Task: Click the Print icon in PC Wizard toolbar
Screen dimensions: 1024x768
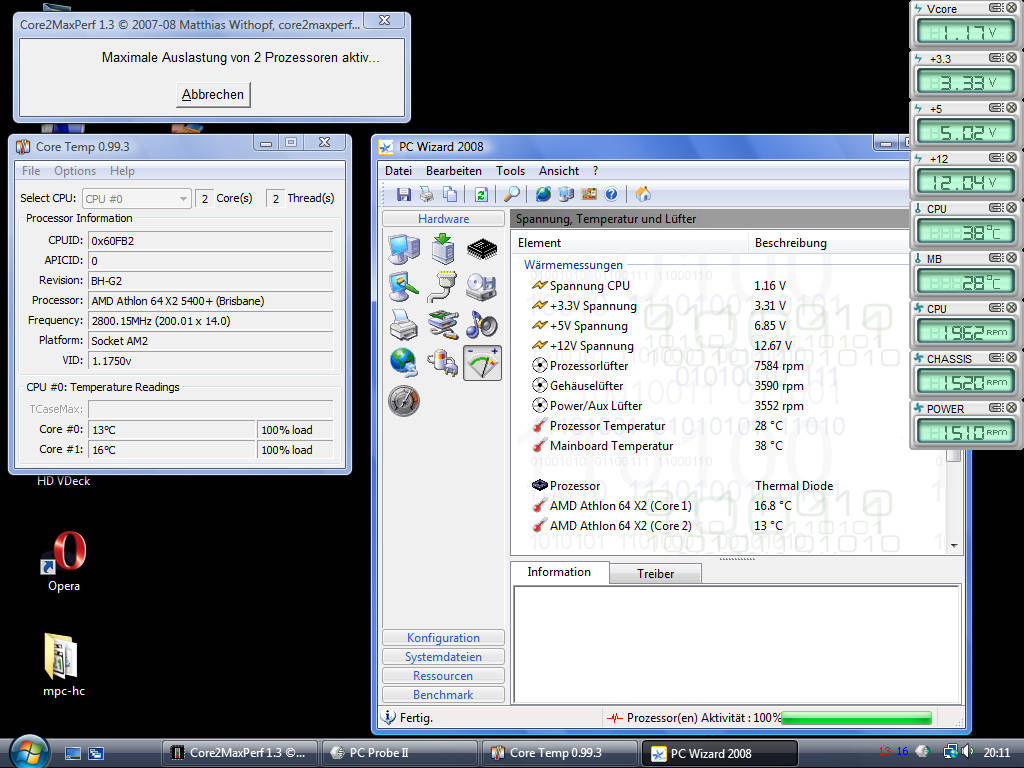Action: click(426, 194)
